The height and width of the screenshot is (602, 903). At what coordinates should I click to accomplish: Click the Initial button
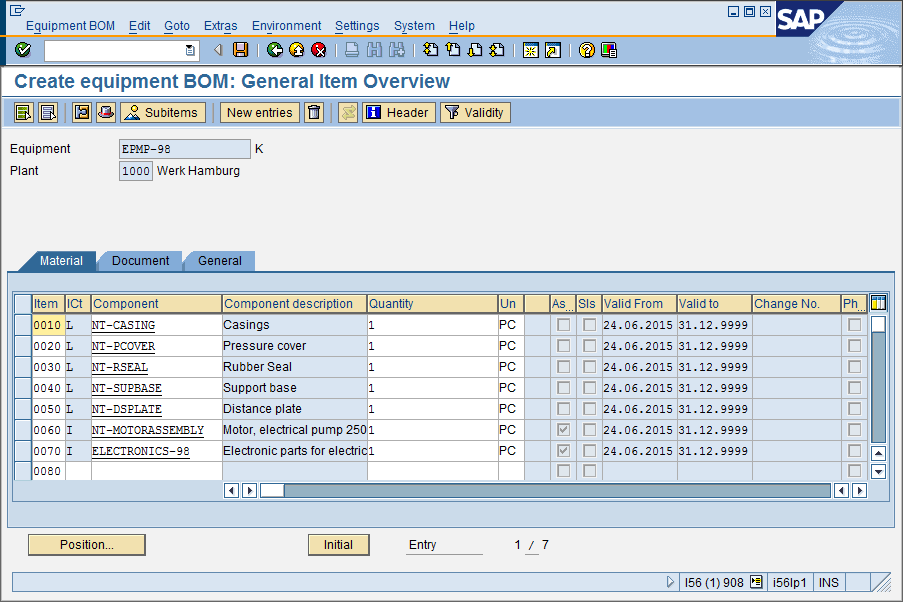pyautogui.click(x=339, y=545)
